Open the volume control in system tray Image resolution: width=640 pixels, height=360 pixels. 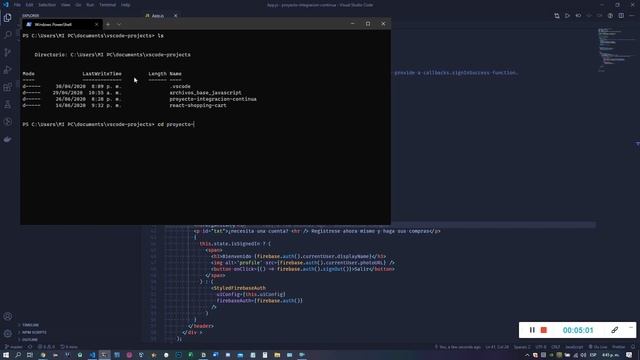pyautogui.click(x=583, y=355)
